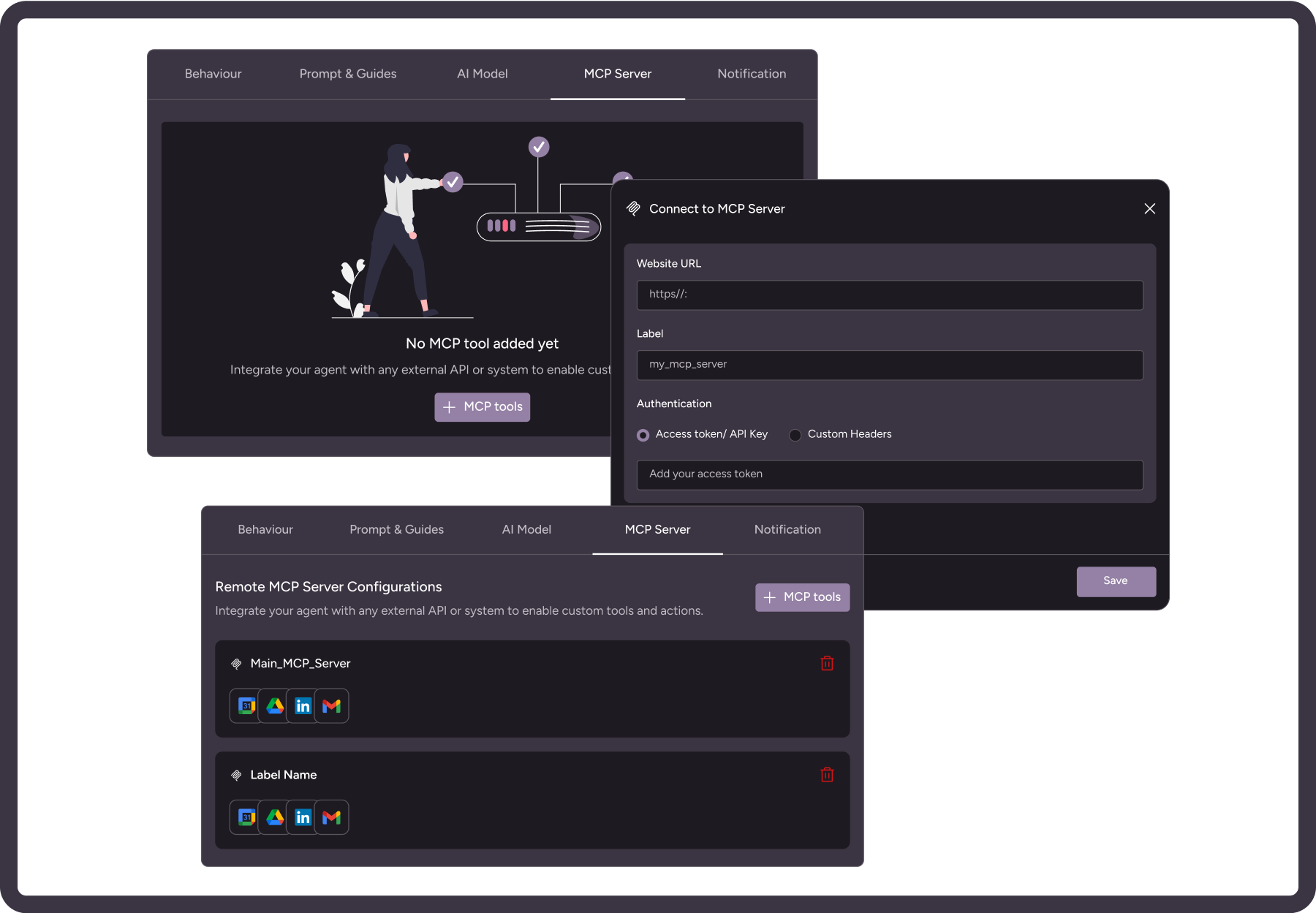Open AI Model tab in top panel
This screenshot has height=913, width=1316.
coord(482,74)
